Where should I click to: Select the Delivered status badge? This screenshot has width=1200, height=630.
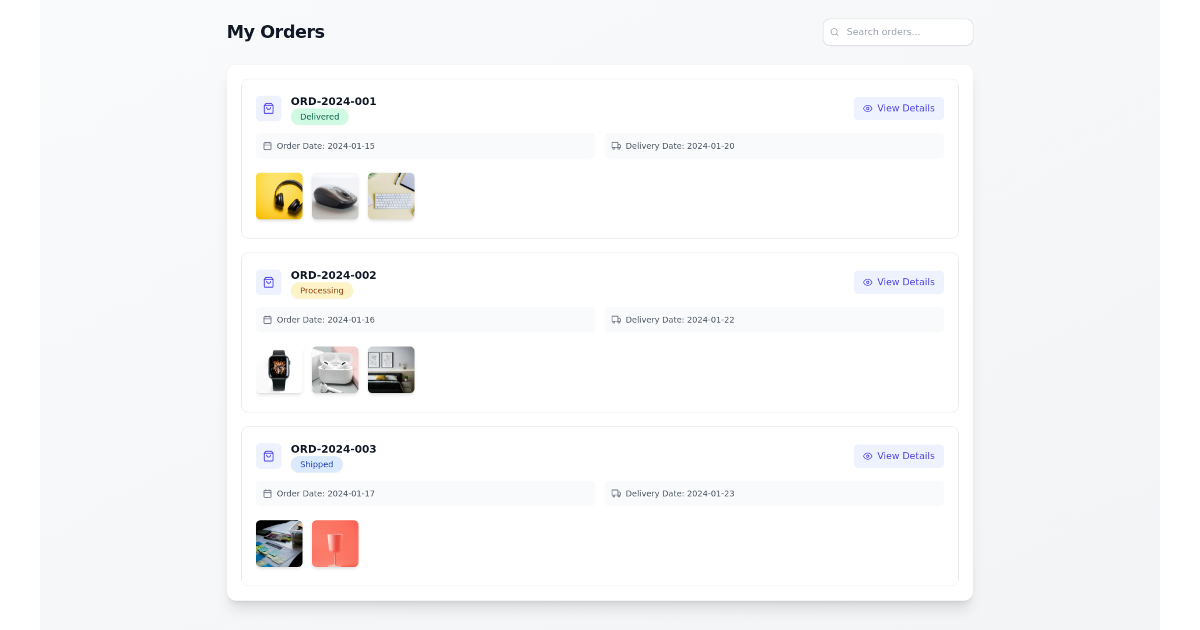tap(319, 116)
